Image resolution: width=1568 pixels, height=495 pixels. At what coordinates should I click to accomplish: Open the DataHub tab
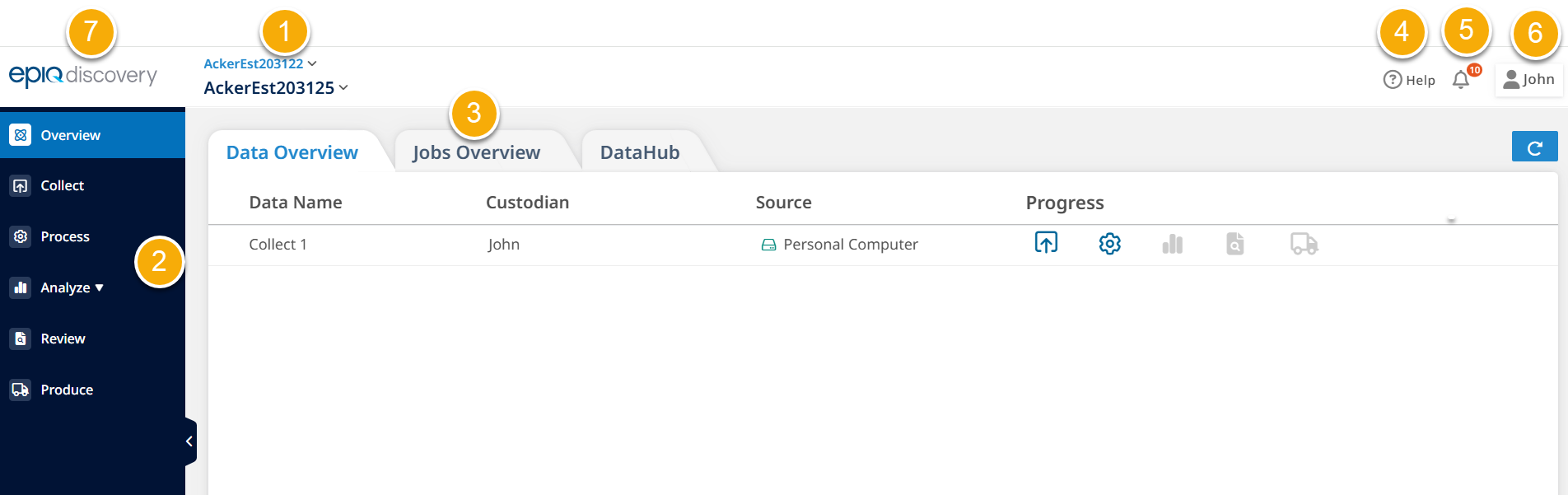pos(639,152)
